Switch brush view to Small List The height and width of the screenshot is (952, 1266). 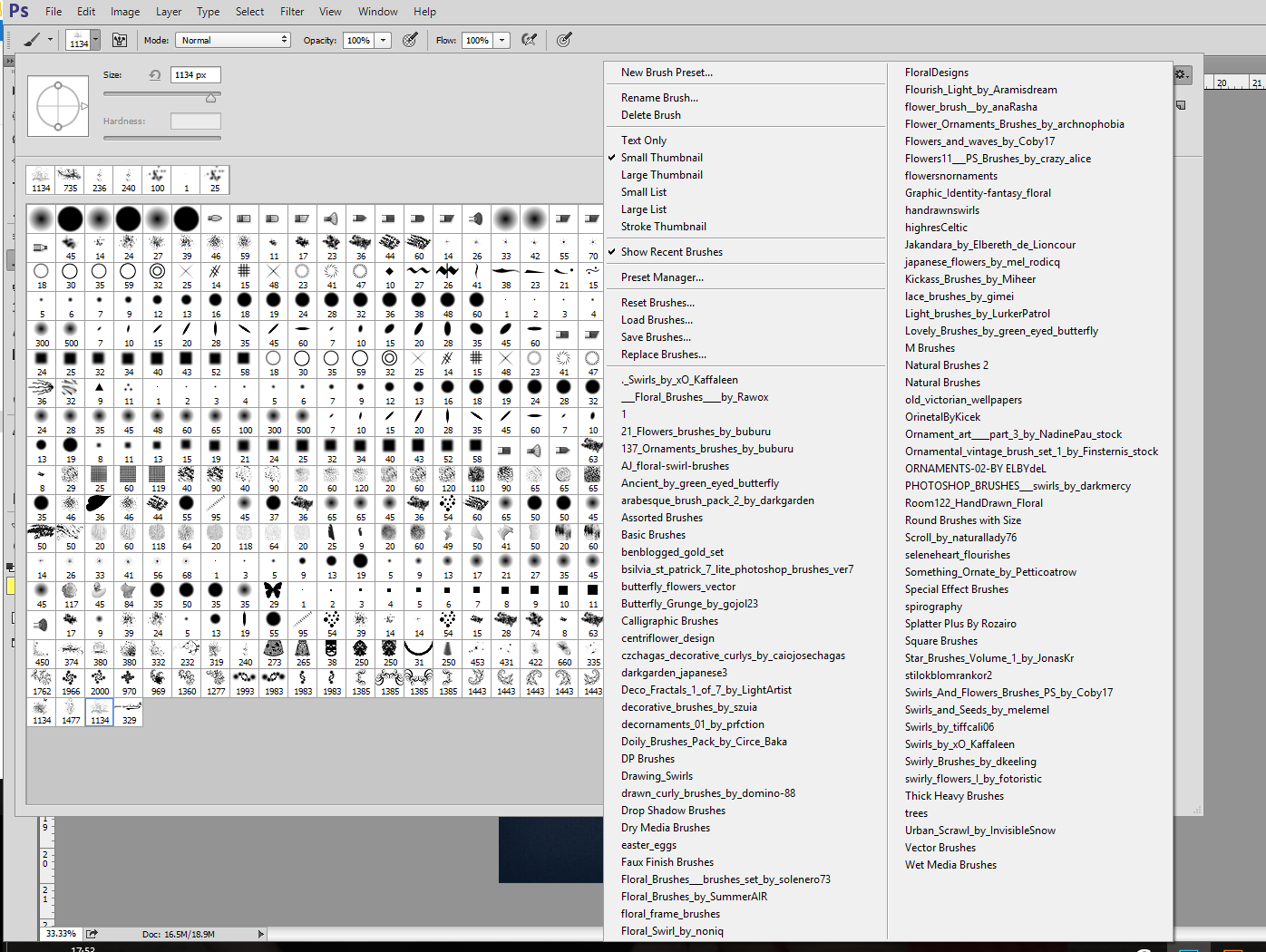(x=644, y=192)
